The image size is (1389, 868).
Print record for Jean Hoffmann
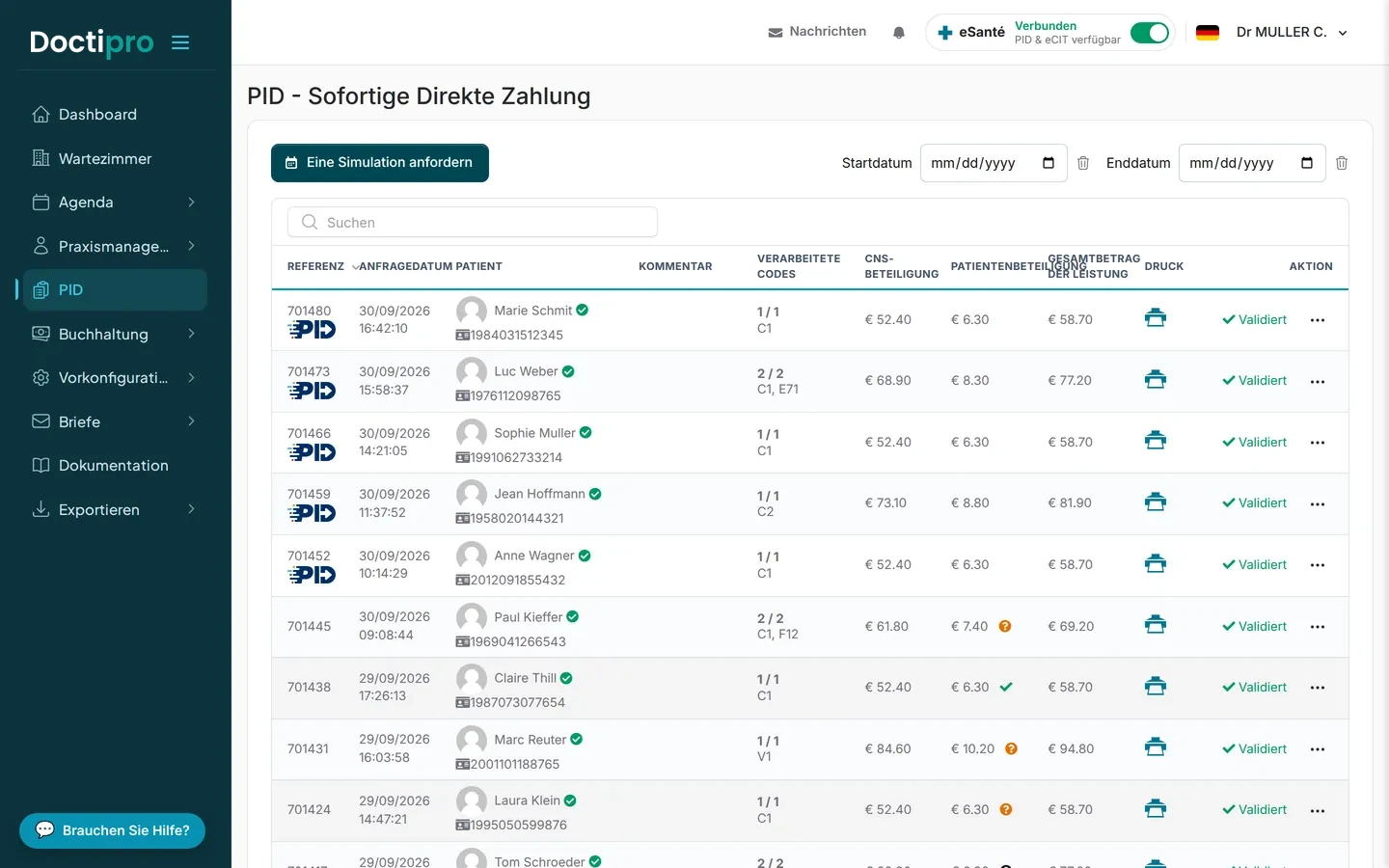tap(1156, 502)
